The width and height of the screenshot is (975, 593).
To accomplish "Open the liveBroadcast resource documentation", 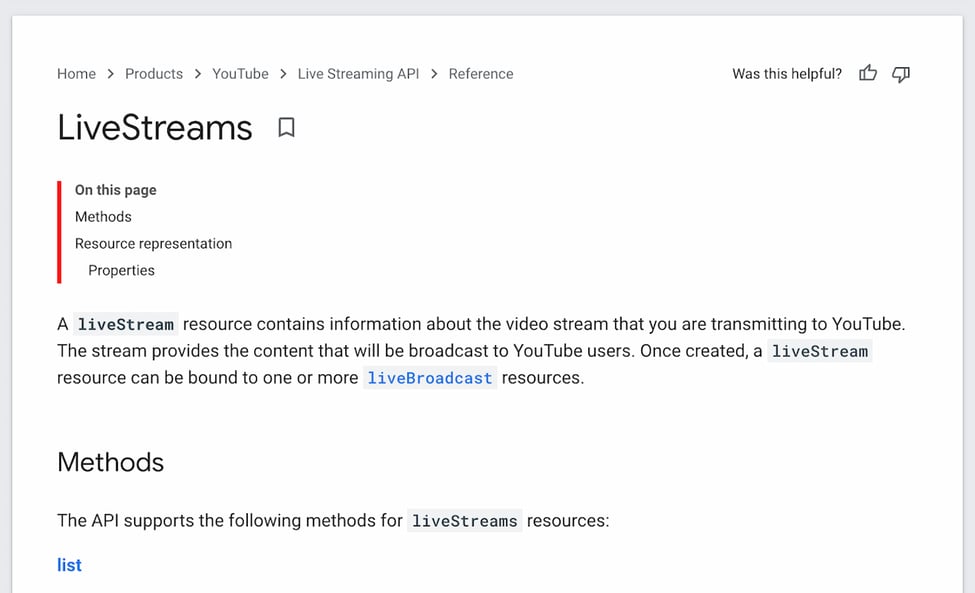I will coord(430,377).
